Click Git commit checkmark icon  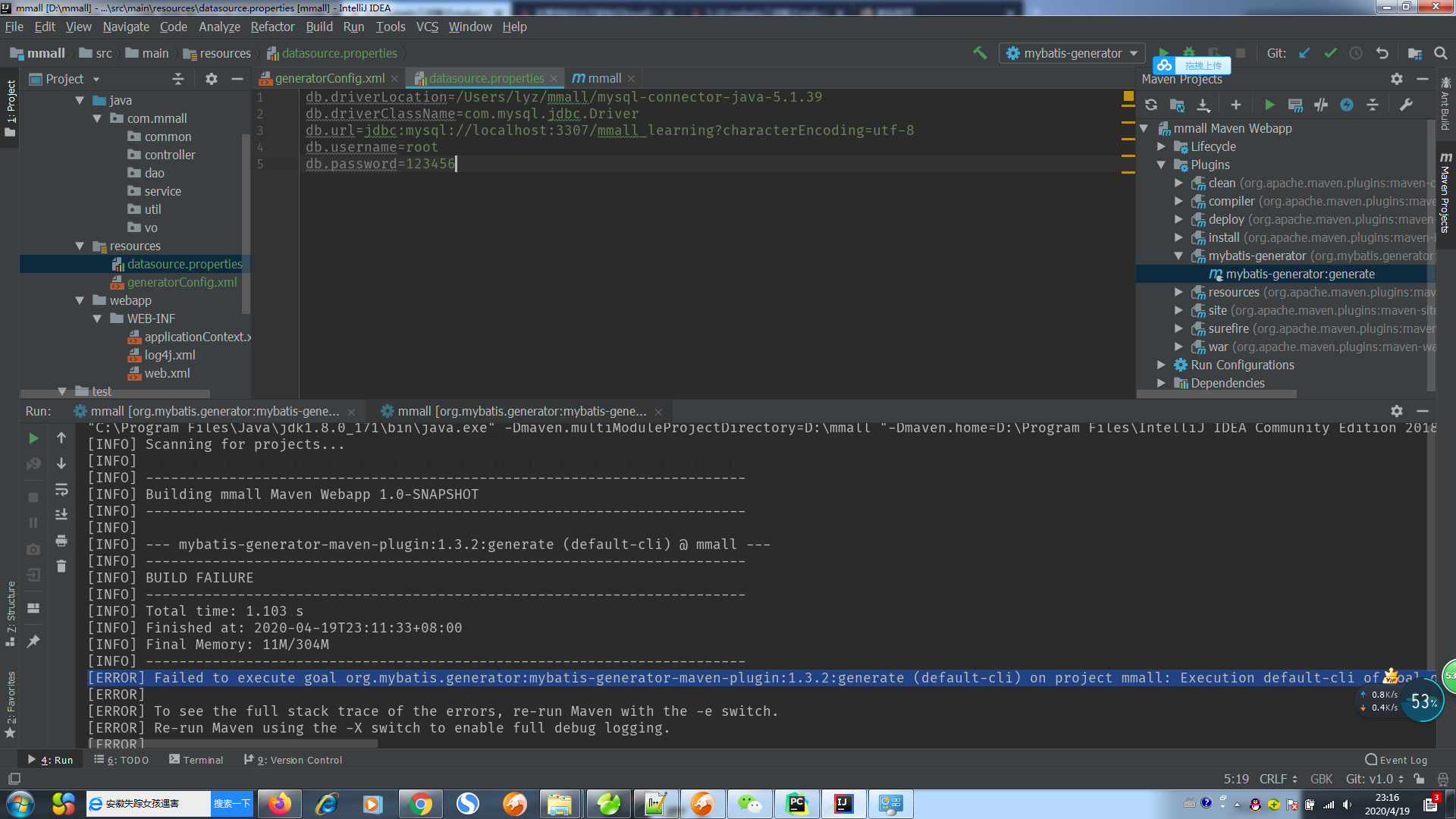pyautogui.click(x=1330, y=53)
